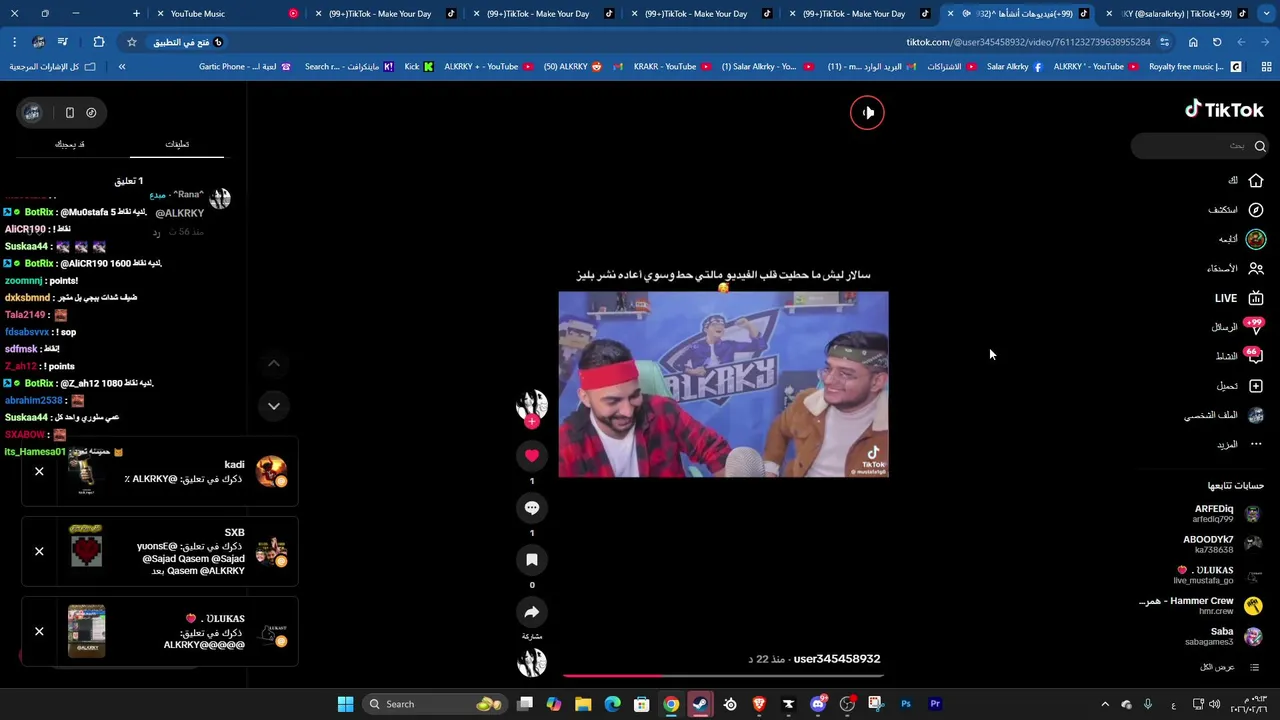
Task: Switch to the comments tab
Action: coord(177,144)
